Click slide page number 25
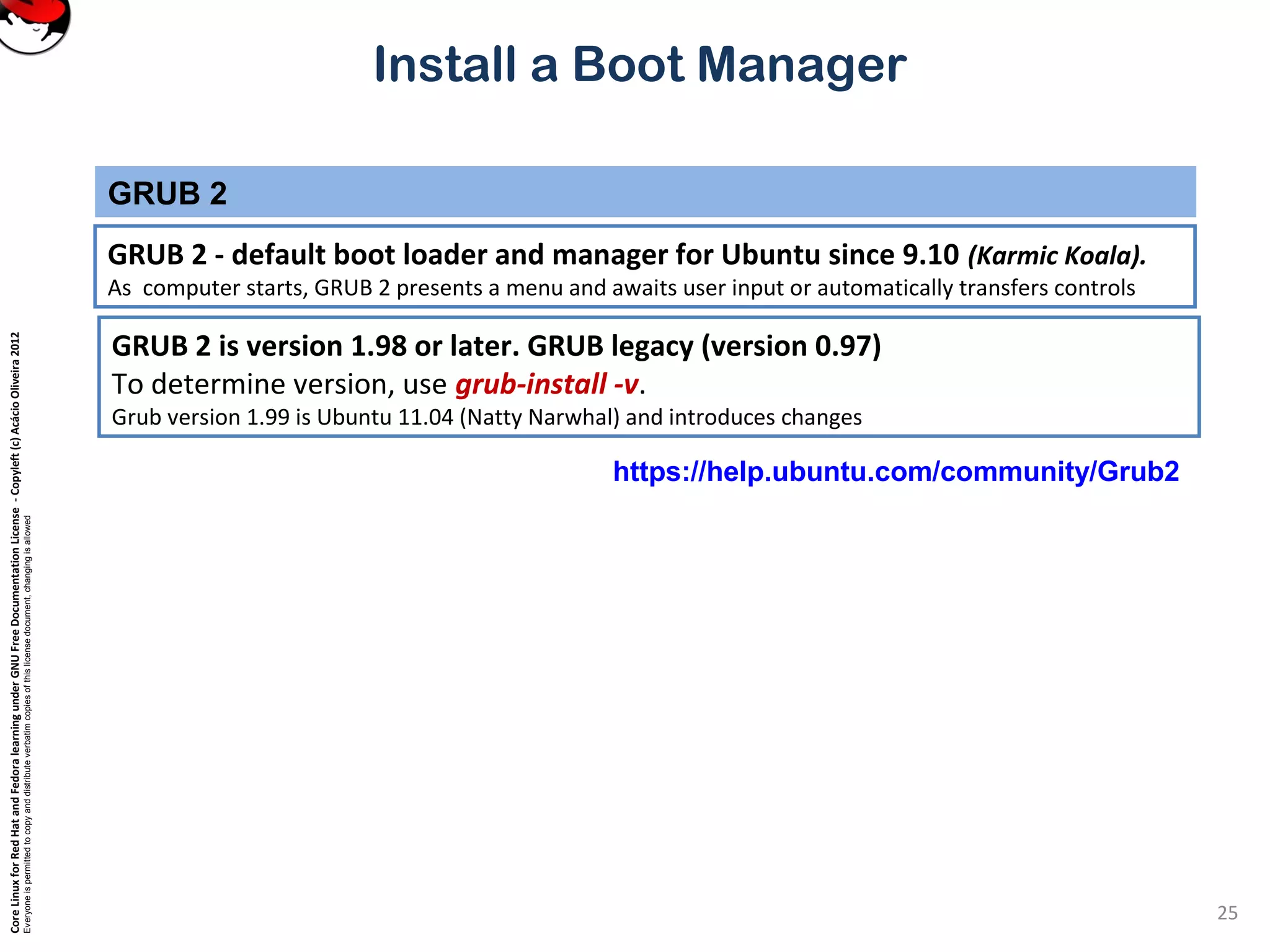 tap(1227, 913)
